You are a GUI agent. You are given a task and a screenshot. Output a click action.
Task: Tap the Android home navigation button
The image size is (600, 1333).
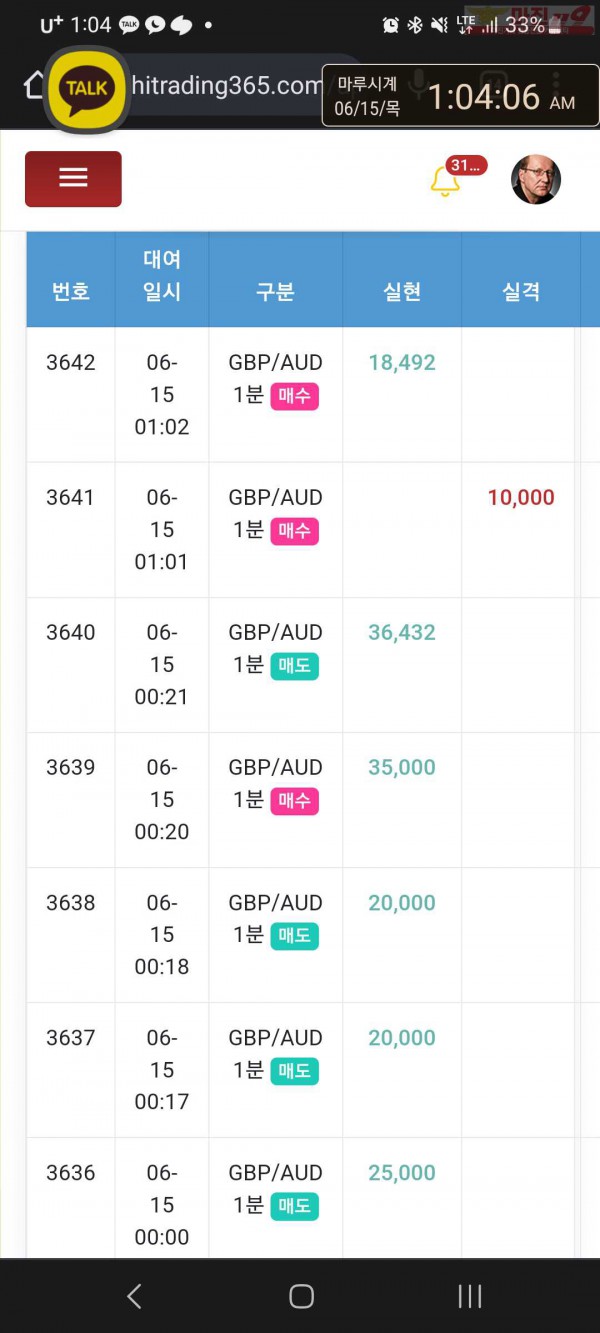(301, 1297)
